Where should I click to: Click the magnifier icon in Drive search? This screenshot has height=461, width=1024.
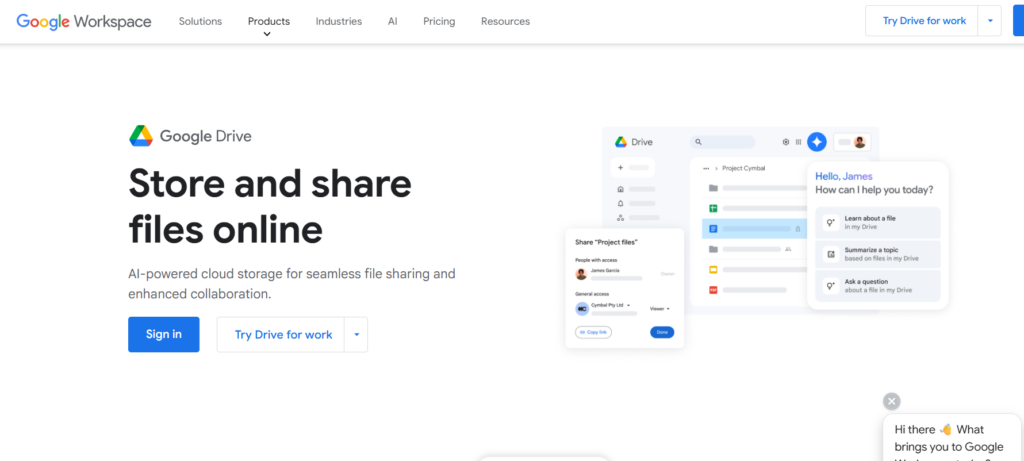tap(699, 142)
